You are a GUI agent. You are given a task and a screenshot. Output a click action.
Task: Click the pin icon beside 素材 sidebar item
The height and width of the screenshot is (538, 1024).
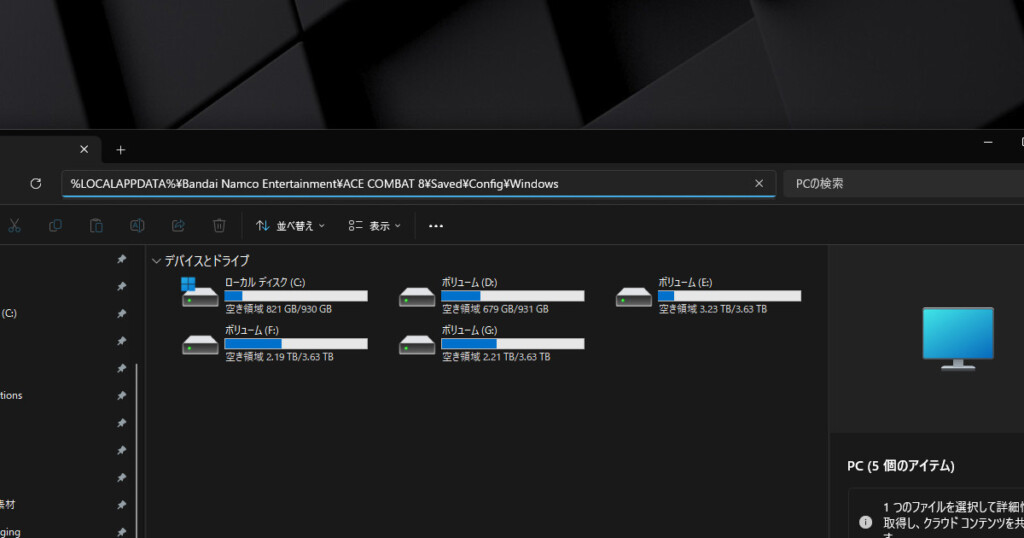coord(121,505)
